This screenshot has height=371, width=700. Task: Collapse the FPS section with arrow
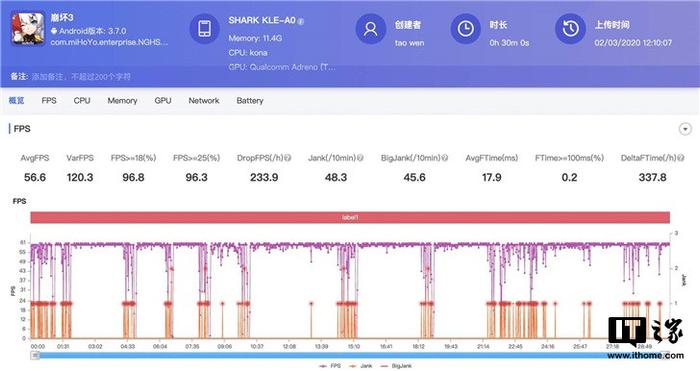685,129
